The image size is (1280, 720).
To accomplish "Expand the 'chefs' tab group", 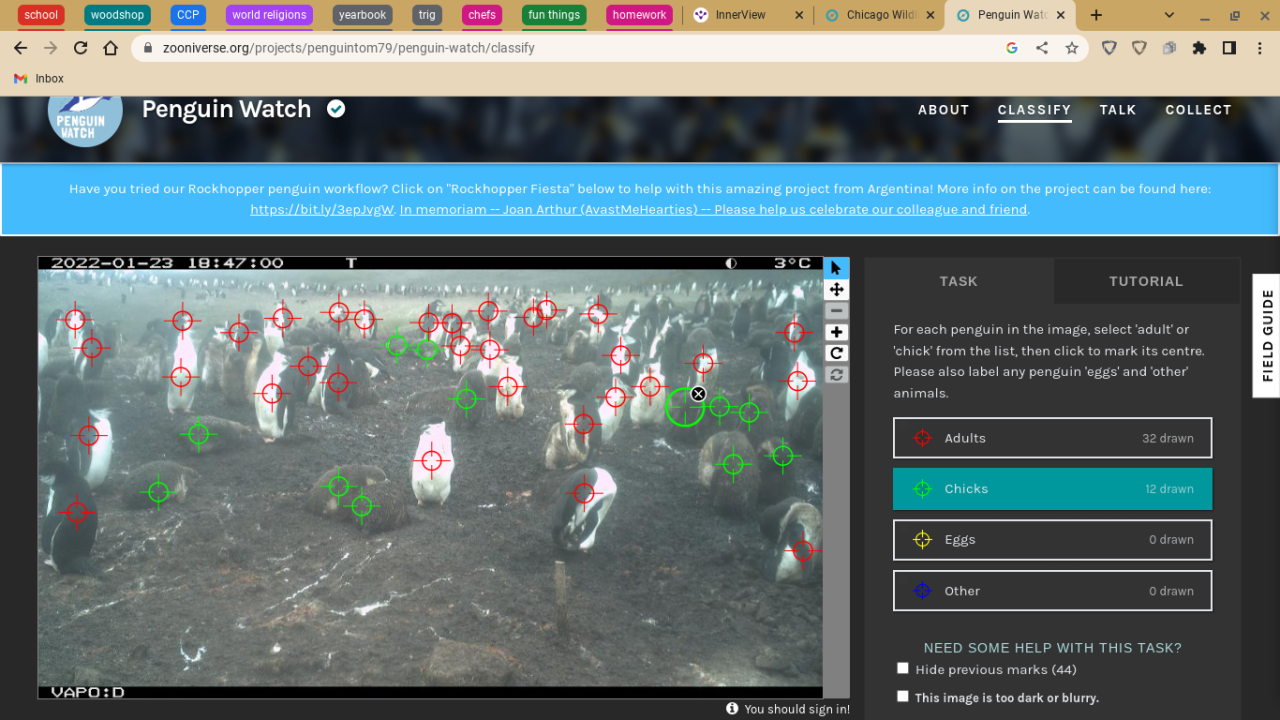I will coord(482,15).
